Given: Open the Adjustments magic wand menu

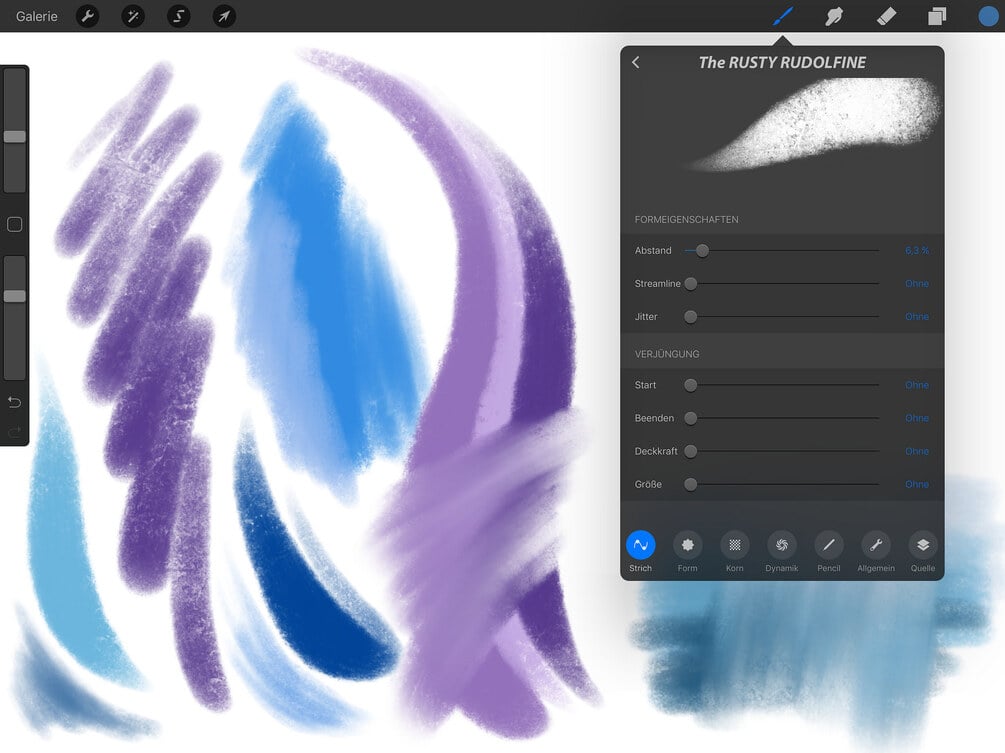Looking at the screenshot, I should point(133,16).
